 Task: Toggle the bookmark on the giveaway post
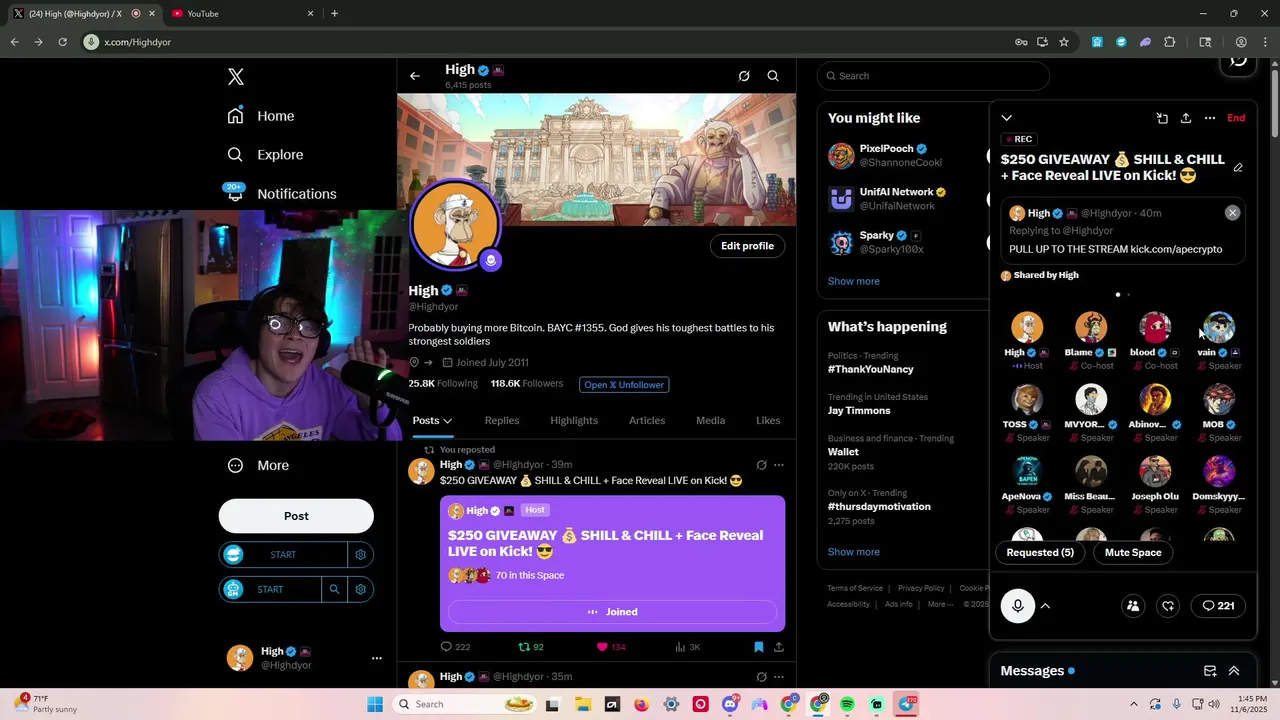pyautogui.click(x=759, y=647)
